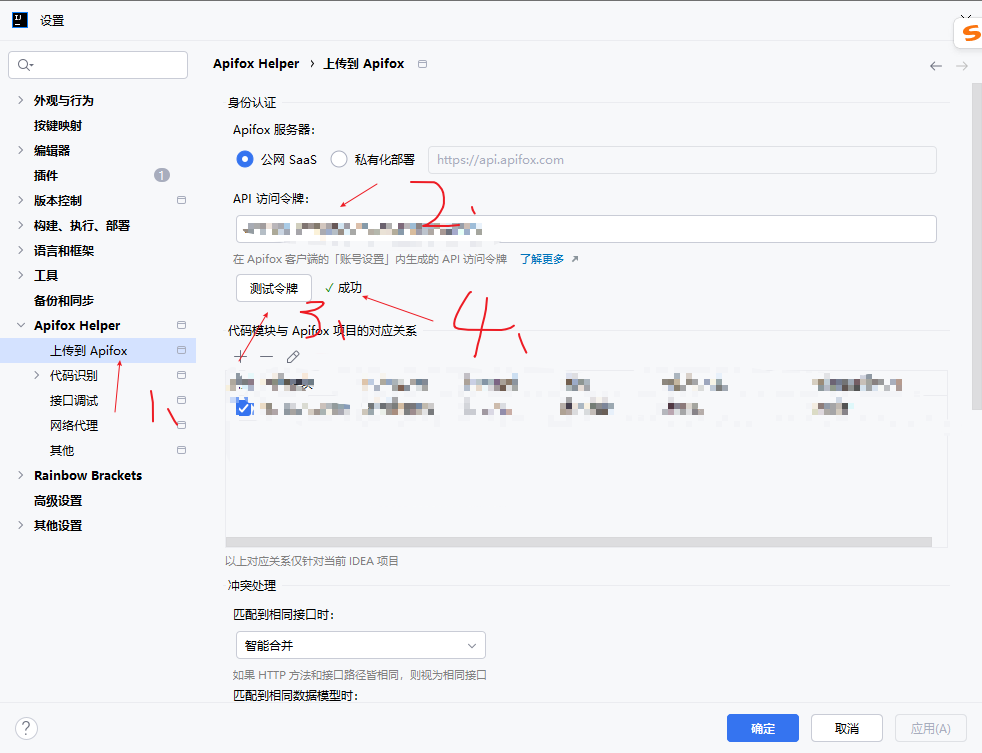Click the mapping table horizontal scrollbar
982x753 pixels.
tap(579, 542)
